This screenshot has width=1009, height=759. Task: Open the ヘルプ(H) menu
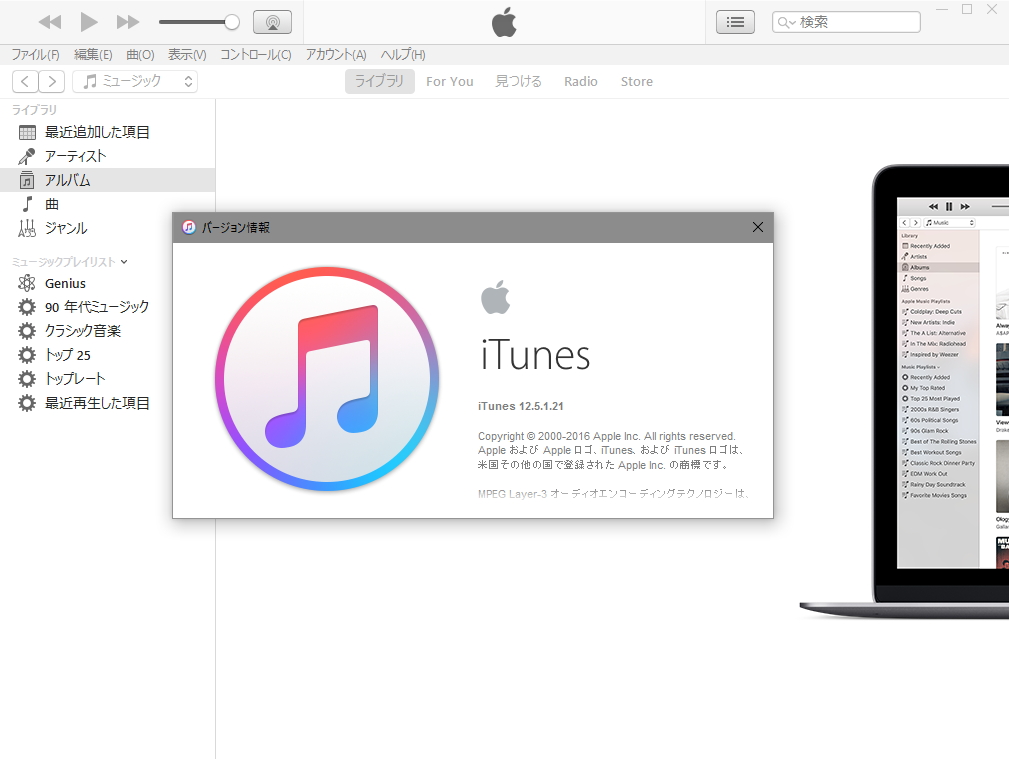point(403,55)
